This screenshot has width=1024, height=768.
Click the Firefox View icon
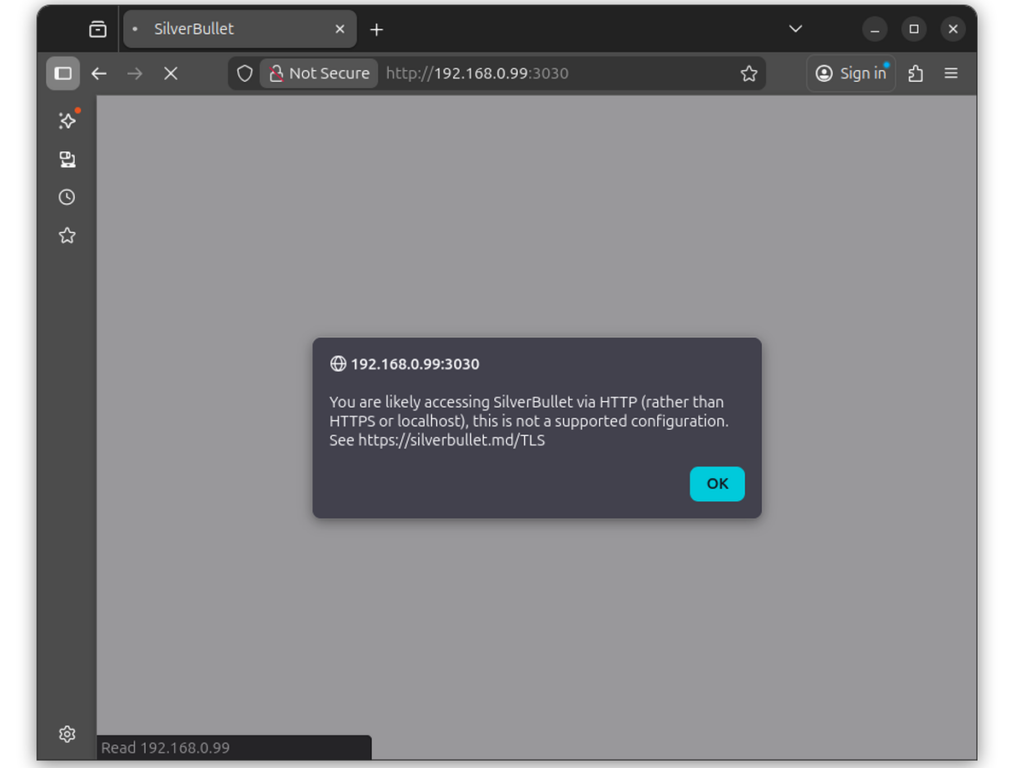[97, 29]
